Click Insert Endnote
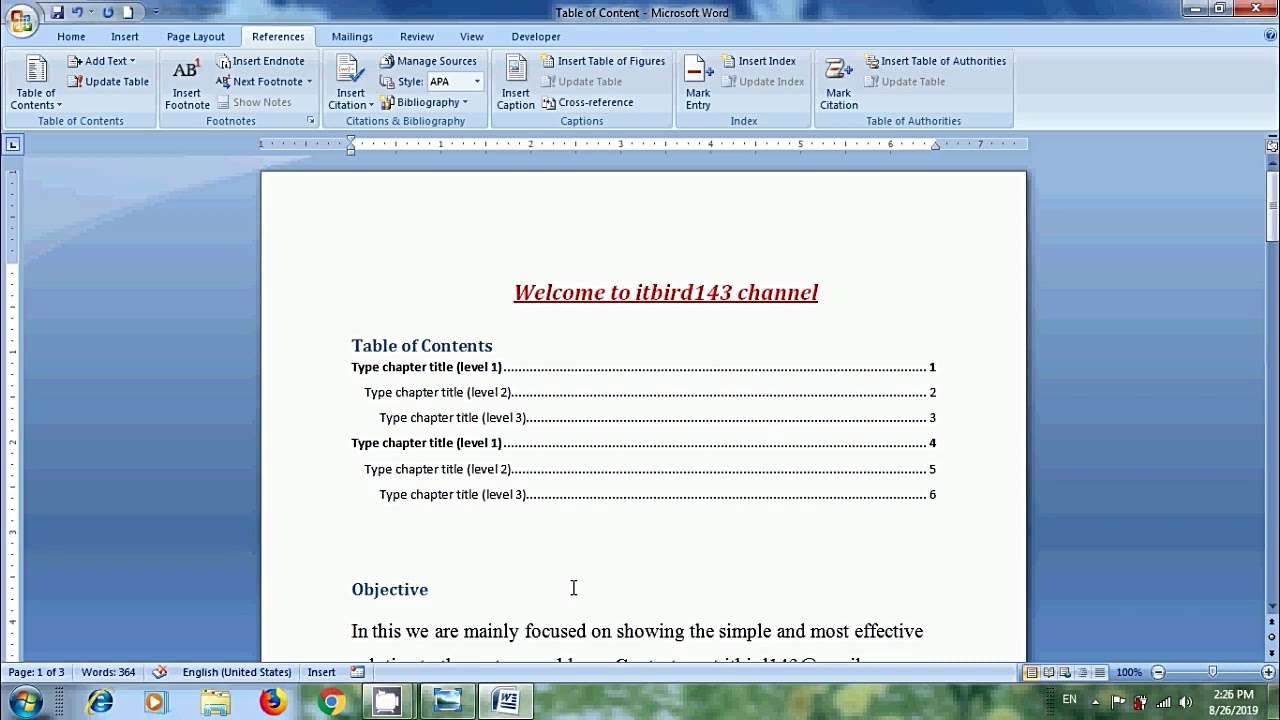1280x720 pixels. pyautogui.click(x=260, y=61)
